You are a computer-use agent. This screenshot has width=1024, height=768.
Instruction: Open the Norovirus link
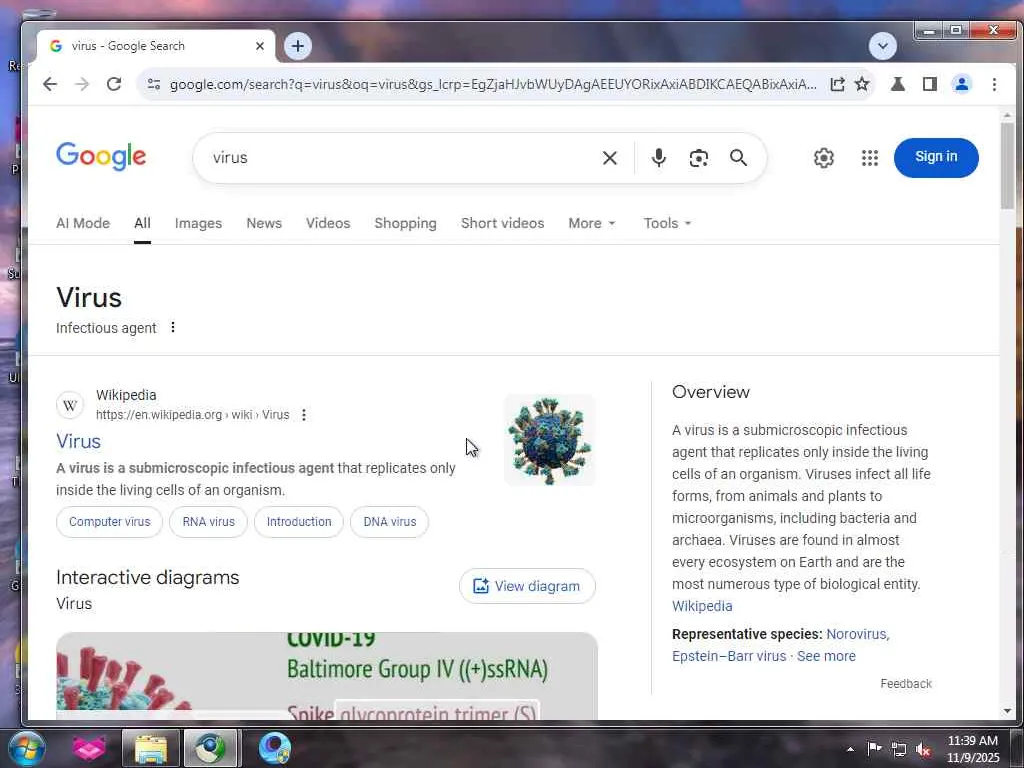[x=857, y=634]
